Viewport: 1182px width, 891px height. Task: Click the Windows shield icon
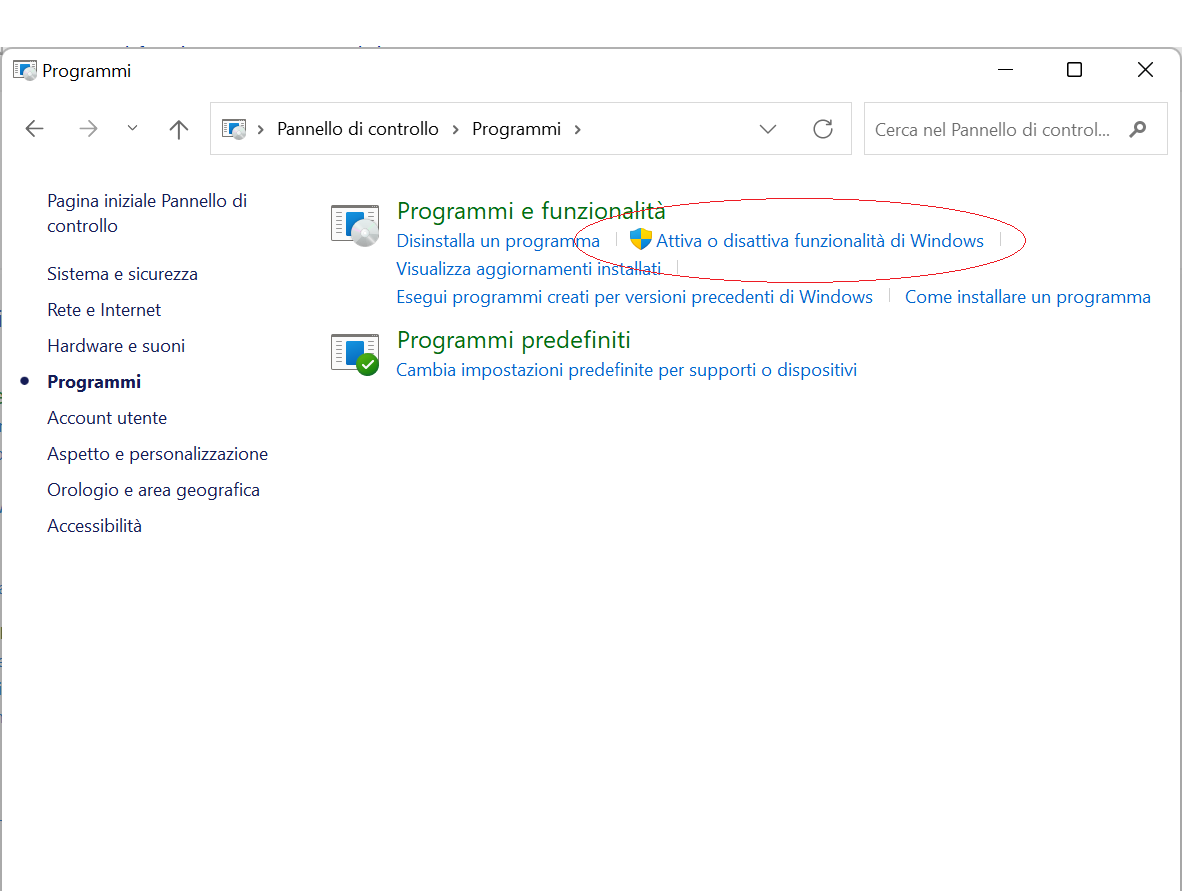(640, 239)
